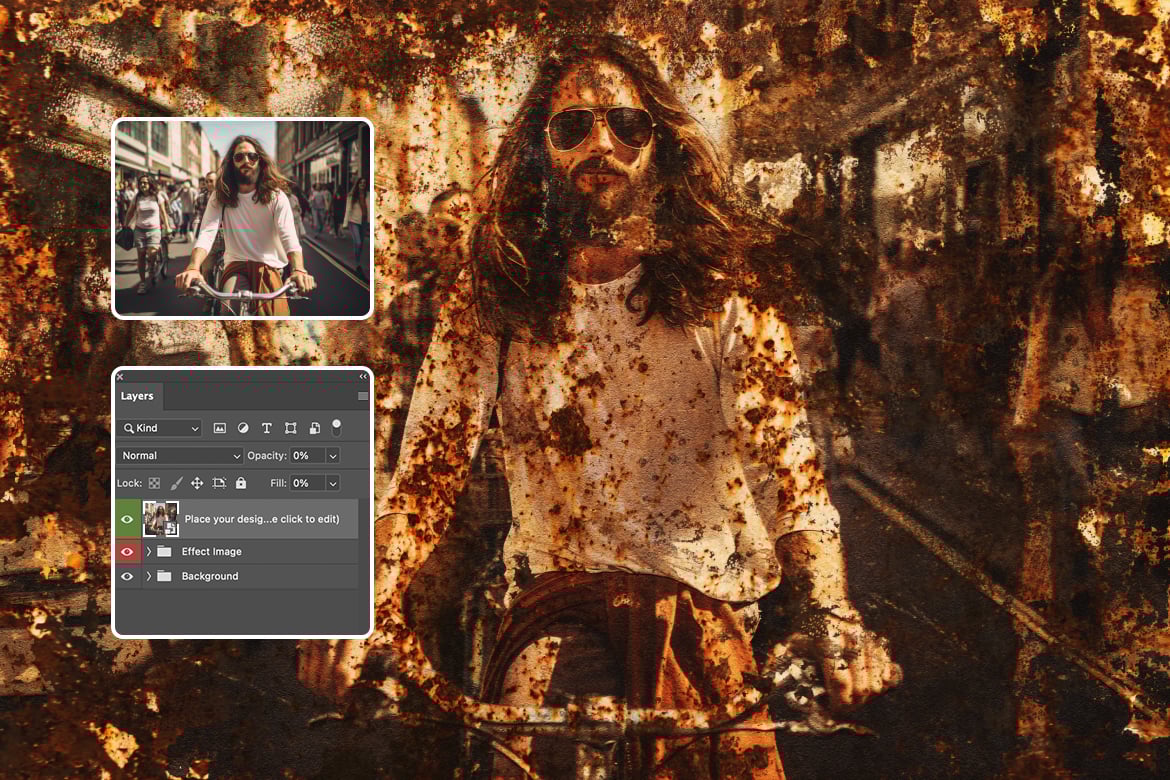Image resolution: width=1170 pixels, height=780 pixels.
Task: Click the Opacity value field
Action: click(x=307, y=455)
